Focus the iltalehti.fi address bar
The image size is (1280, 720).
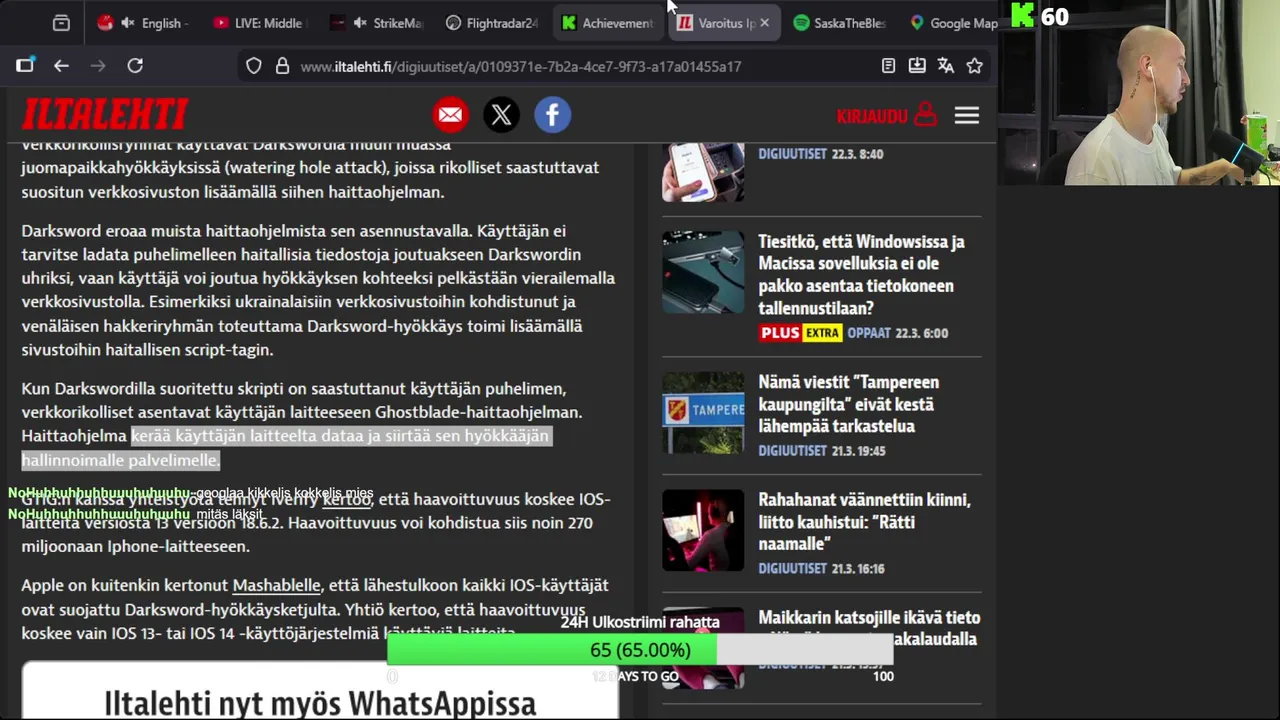520,66
